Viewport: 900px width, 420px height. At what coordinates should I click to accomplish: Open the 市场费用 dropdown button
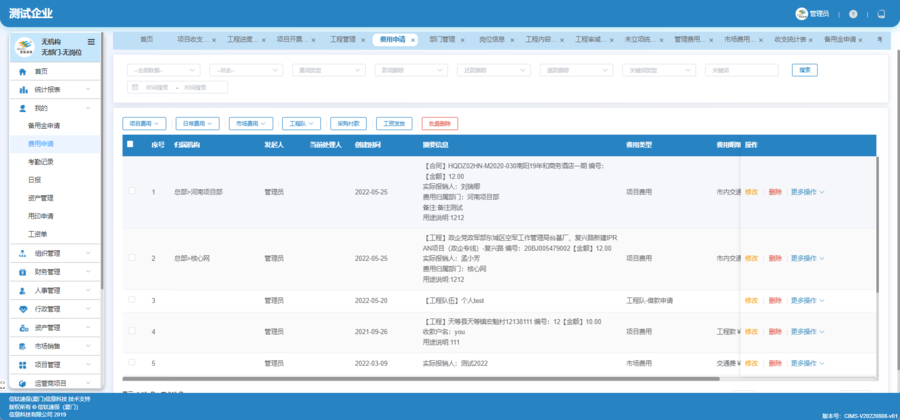tap(251, 123)
